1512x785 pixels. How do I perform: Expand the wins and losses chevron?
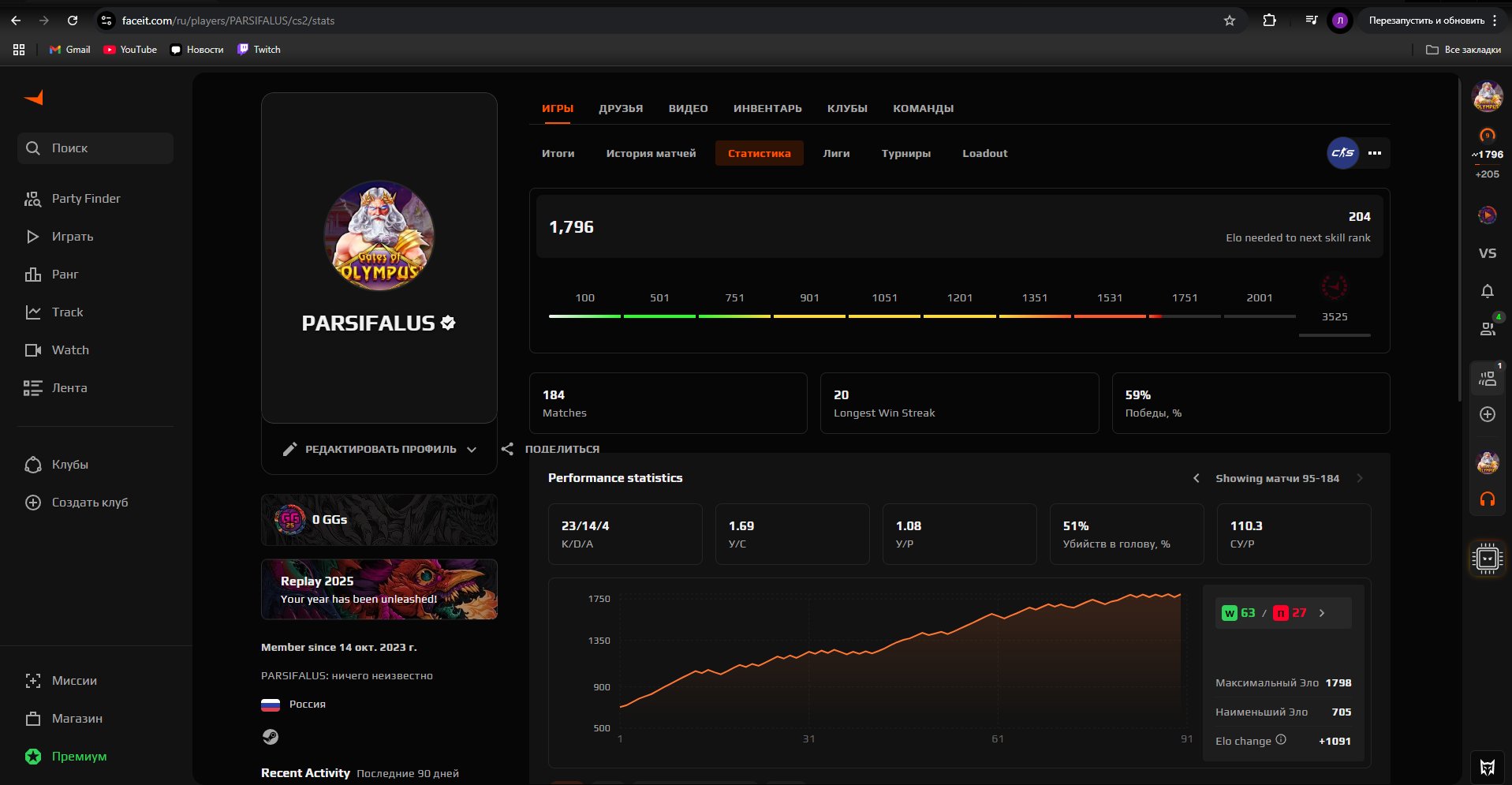point(1322,613)
